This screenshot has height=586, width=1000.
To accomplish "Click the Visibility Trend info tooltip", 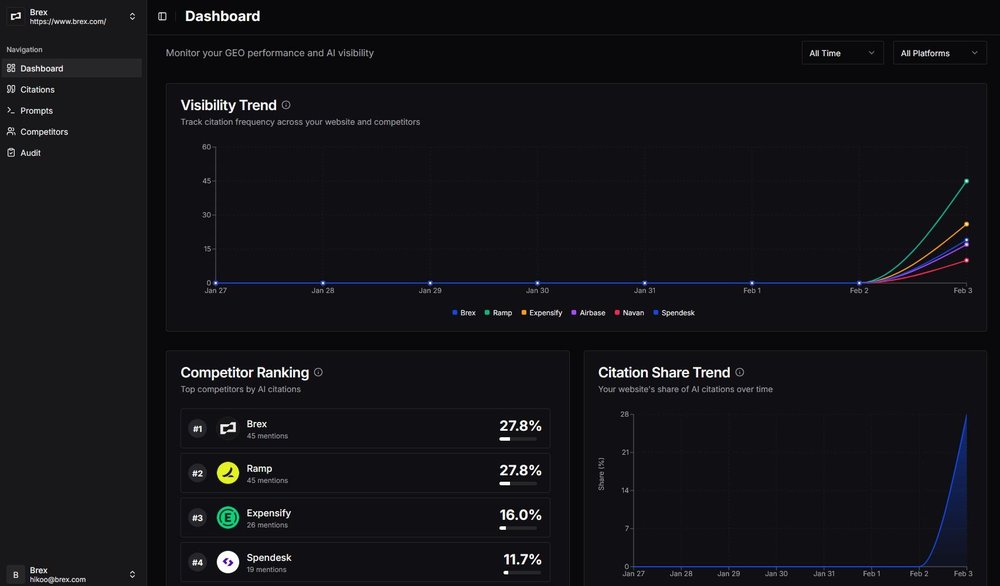I will click(286, 103).
